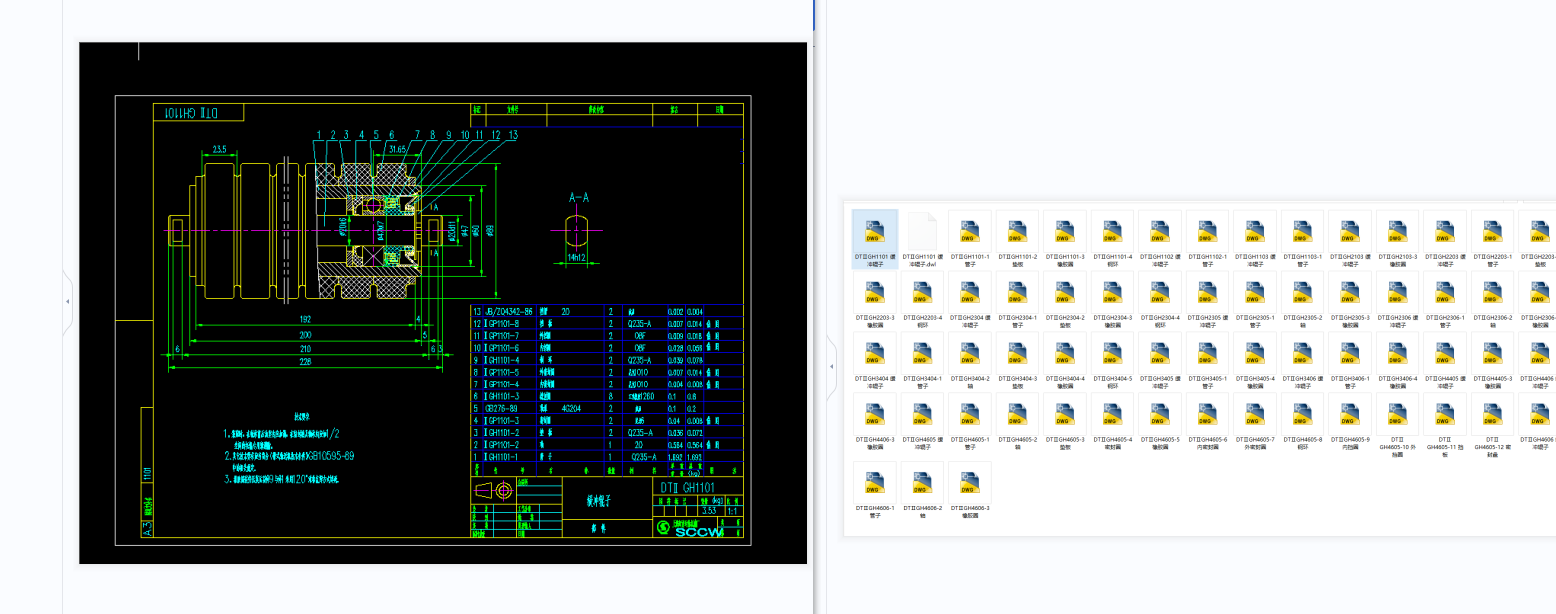Select the DTⅡGH2203-1 DWG file
This screenshot has width=1556, height=614.
click(1493, 239)
